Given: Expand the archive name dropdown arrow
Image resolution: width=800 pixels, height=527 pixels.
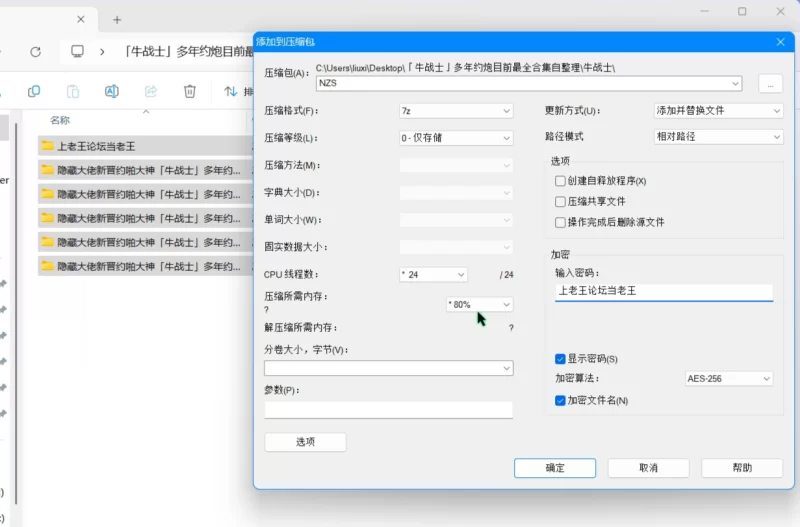Looking at the screenshot, I should click(735, 83).
